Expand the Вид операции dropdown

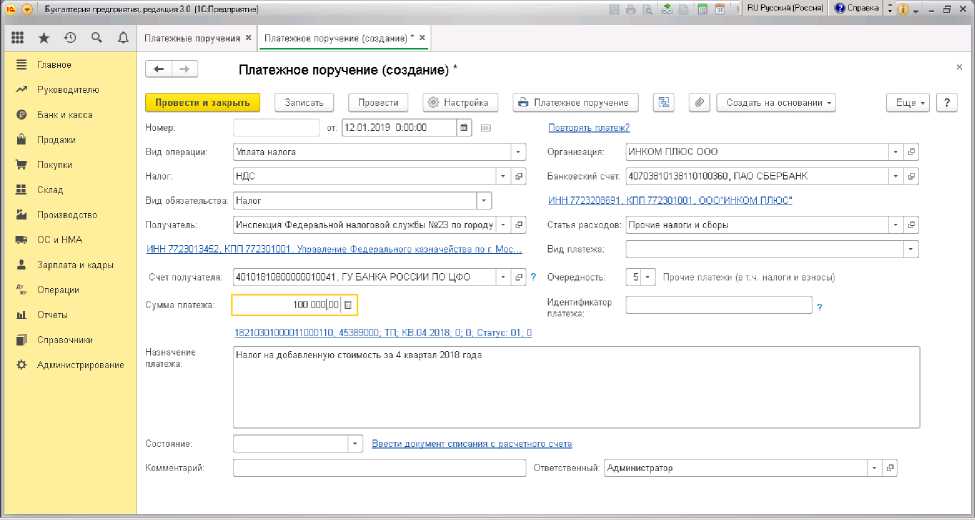click(518, 152)
